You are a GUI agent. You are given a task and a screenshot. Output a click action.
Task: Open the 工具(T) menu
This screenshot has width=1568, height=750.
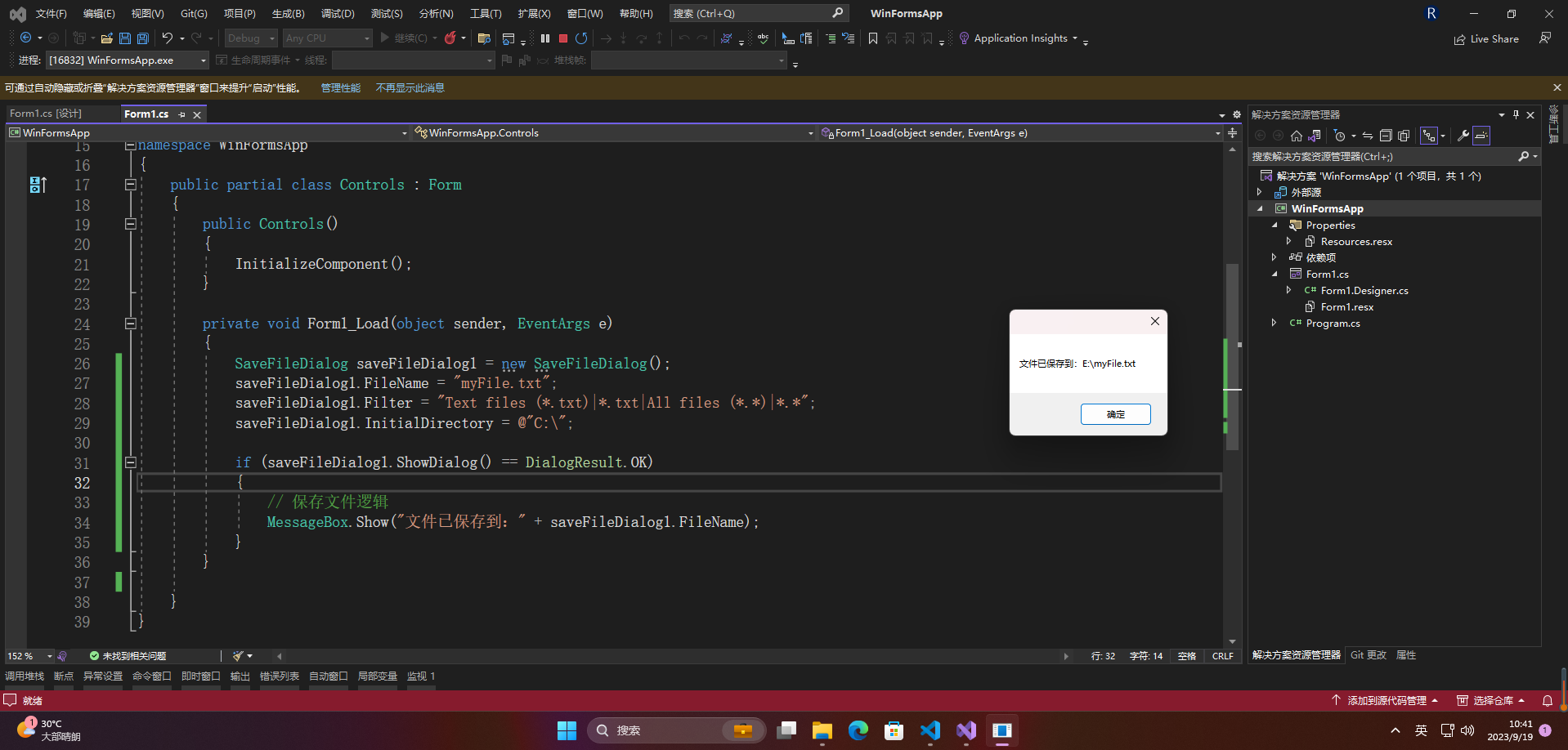click(x=486, y=14)
